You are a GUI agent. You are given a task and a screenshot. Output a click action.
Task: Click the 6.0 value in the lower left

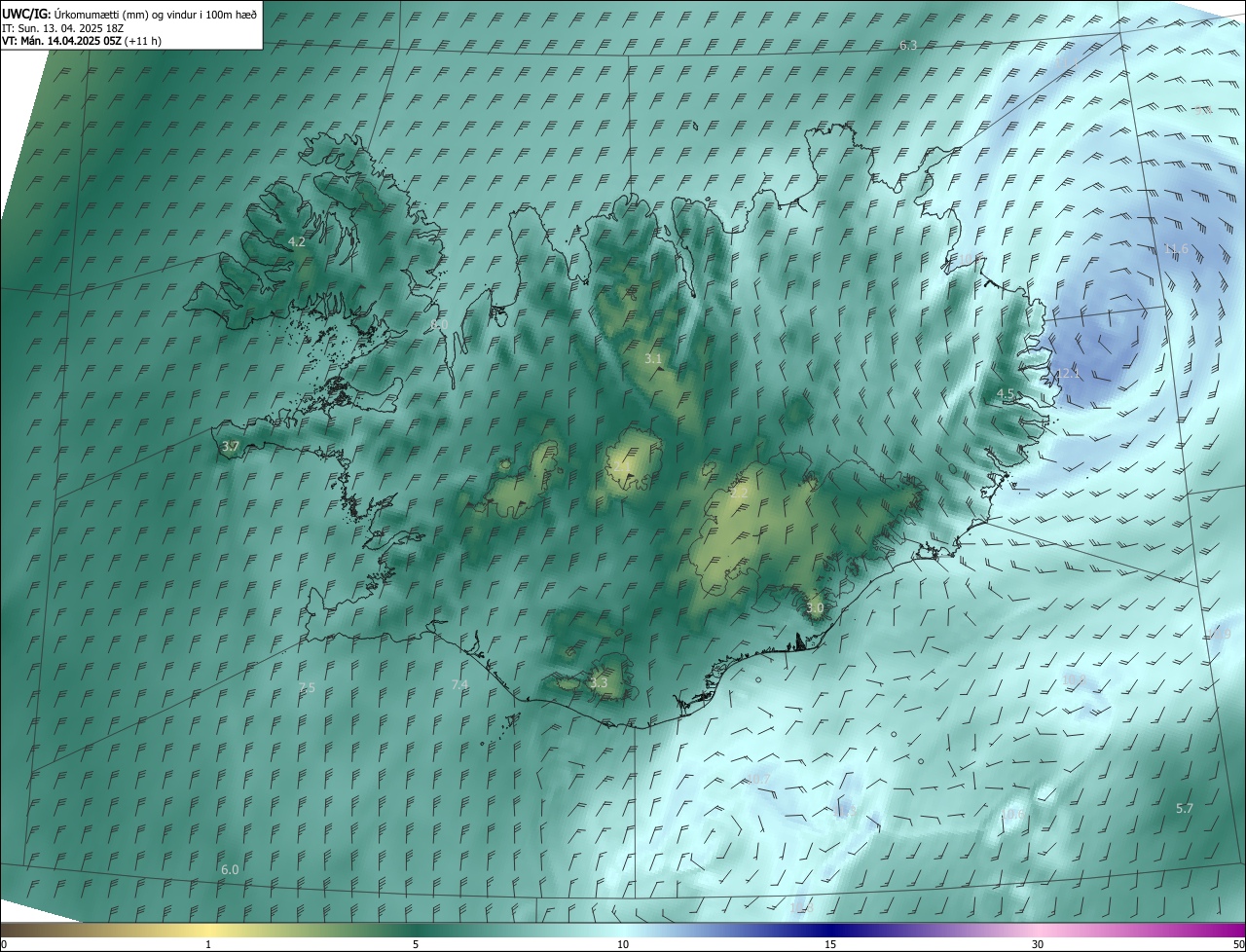click(230, 869)
